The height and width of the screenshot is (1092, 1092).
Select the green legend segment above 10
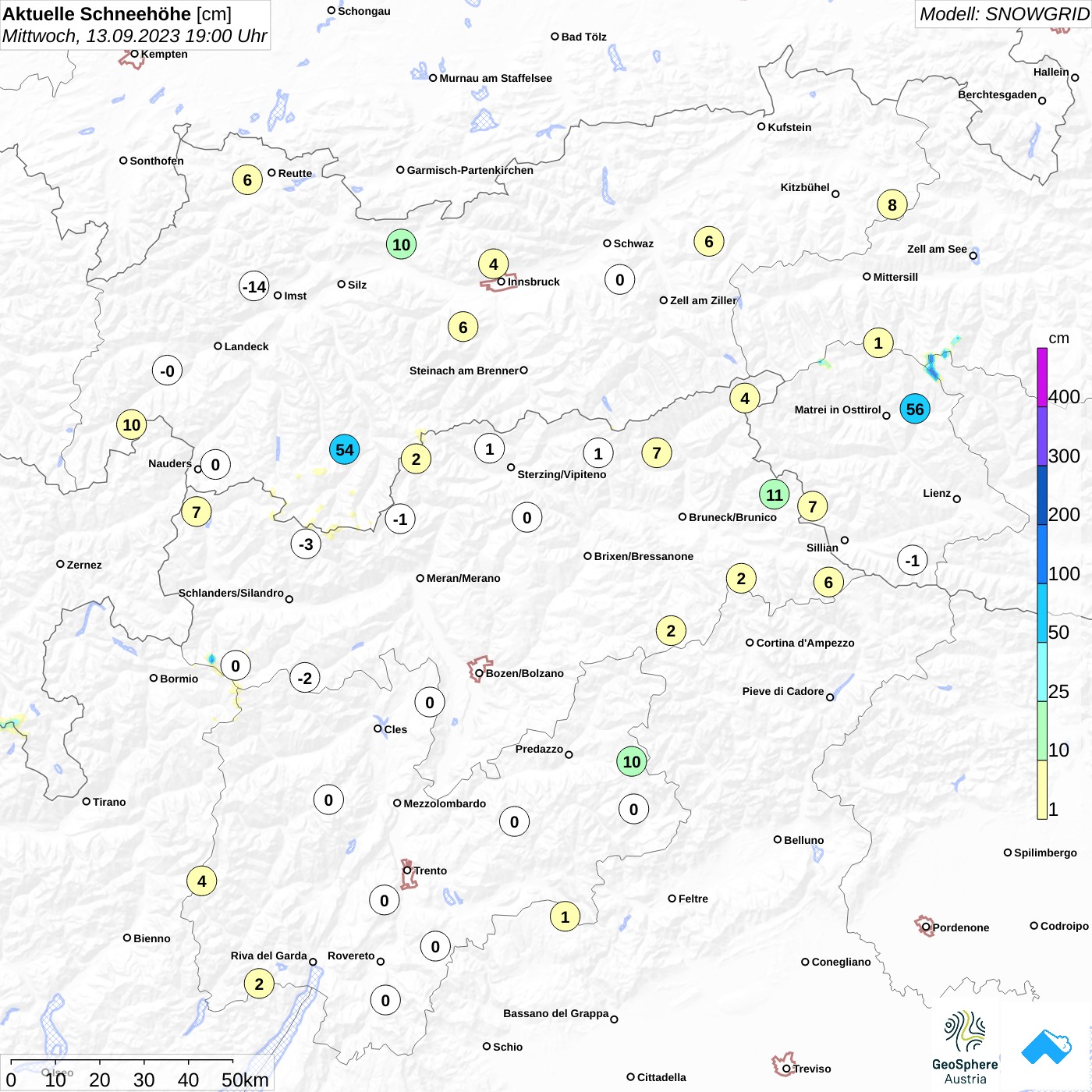tap(1042, 731)
